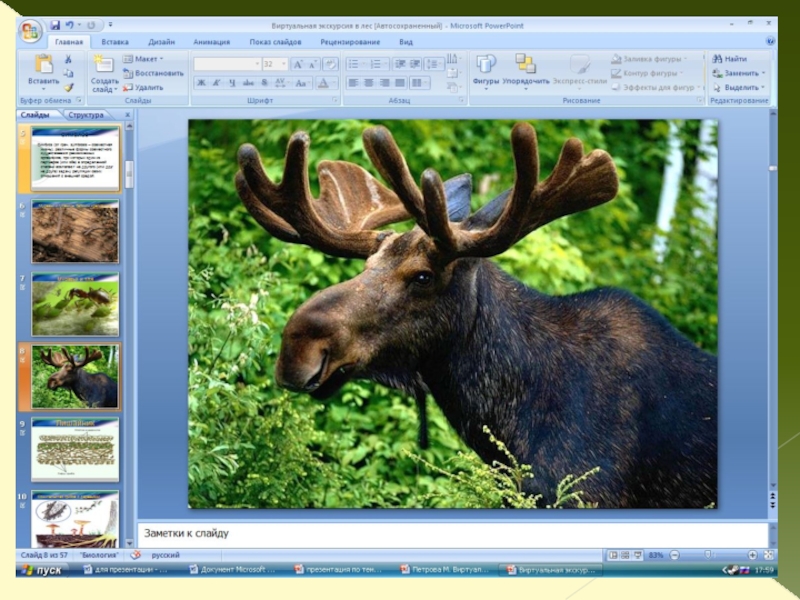Switch to Анимация ribbon tab
Viewport: 800px width, 600px height.
[212, 42]
